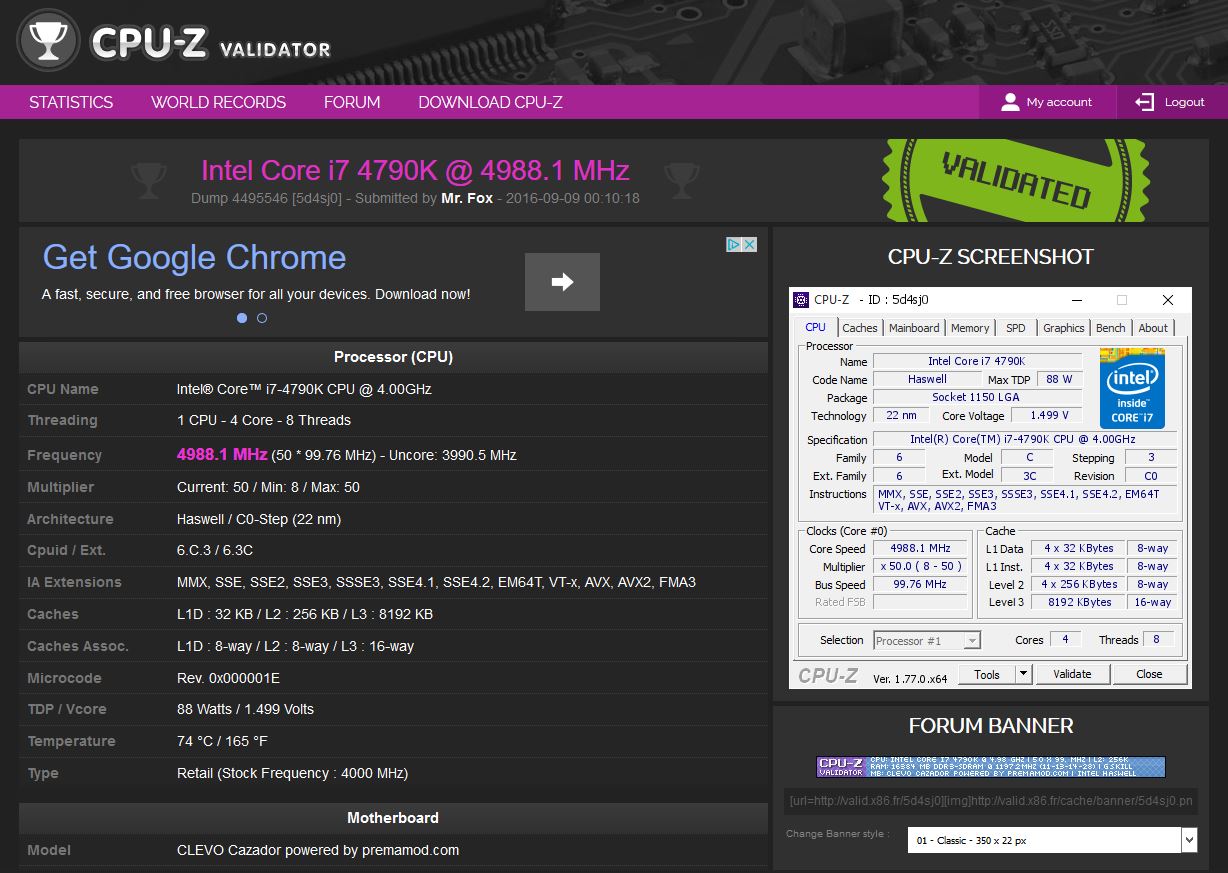This screenshot has width=1228, height=873.
Task: Click the Core Voltage 1.499 V field in CPU-Z
Action: click(x=1046, y=415)
